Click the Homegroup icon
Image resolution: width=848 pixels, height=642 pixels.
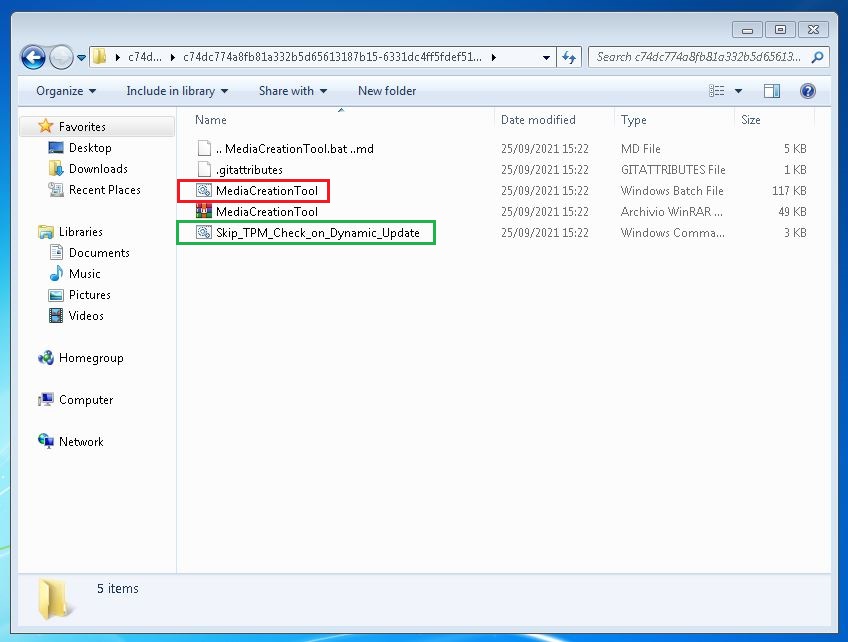tap(46, 358)
